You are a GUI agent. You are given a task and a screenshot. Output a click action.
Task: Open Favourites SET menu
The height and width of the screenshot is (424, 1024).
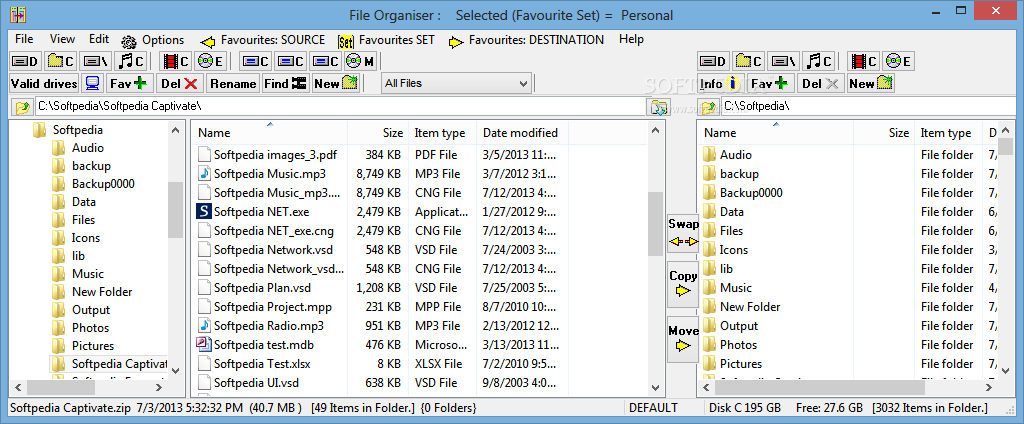point(386,41)
